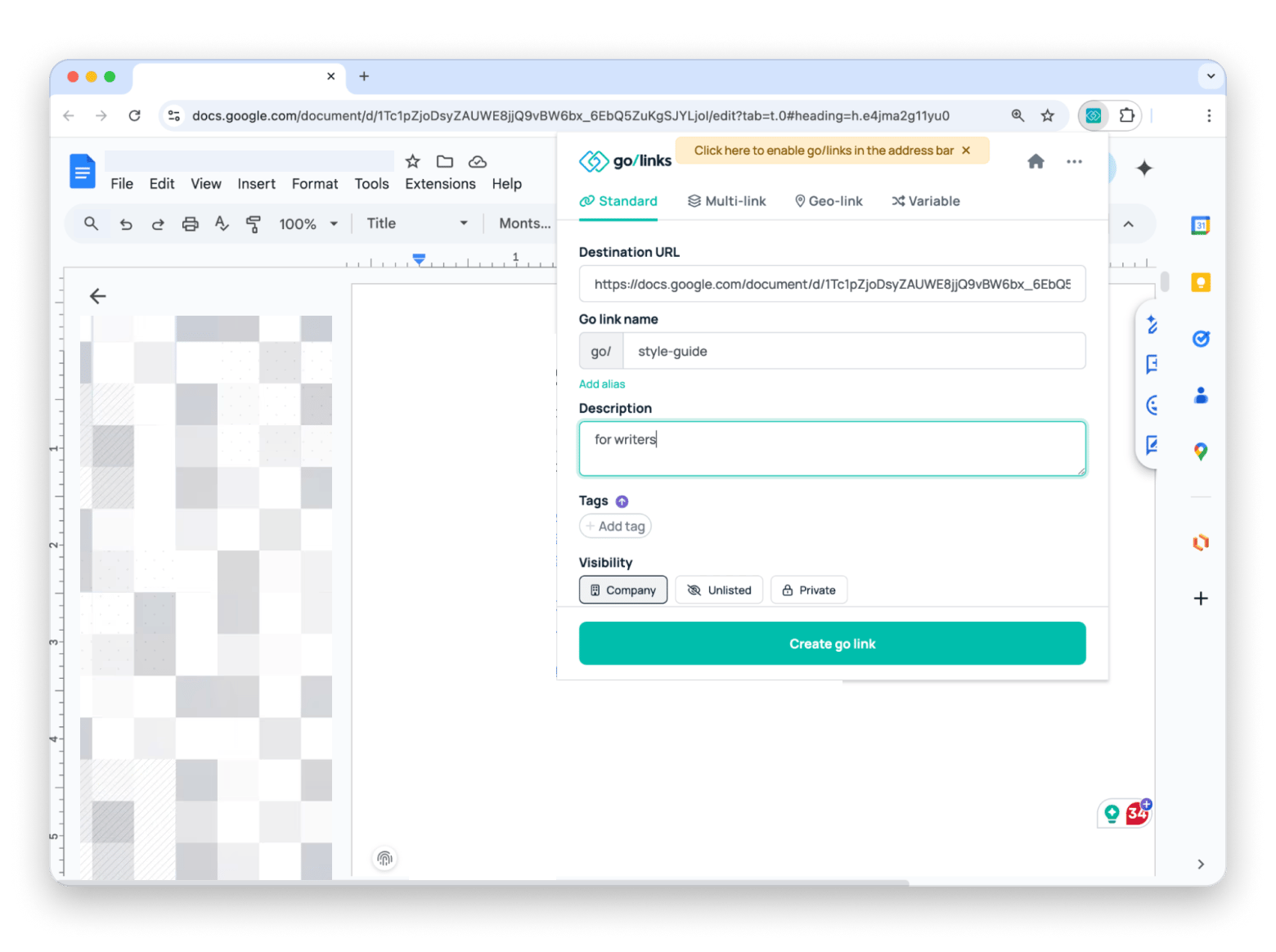This screenshot has width=1276, height=952.
Task: Click the Add tag button
Action: pyautogui.click(x=615, y=527)
